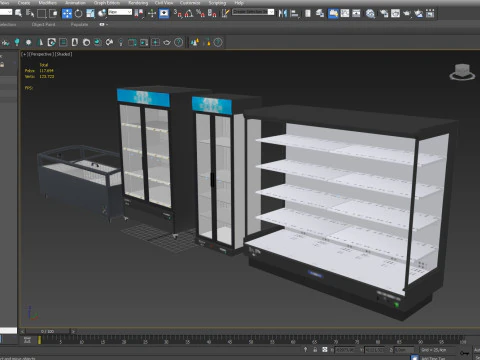Toggle the Ribbon display button
480x360 pixels.
(333, 13)
